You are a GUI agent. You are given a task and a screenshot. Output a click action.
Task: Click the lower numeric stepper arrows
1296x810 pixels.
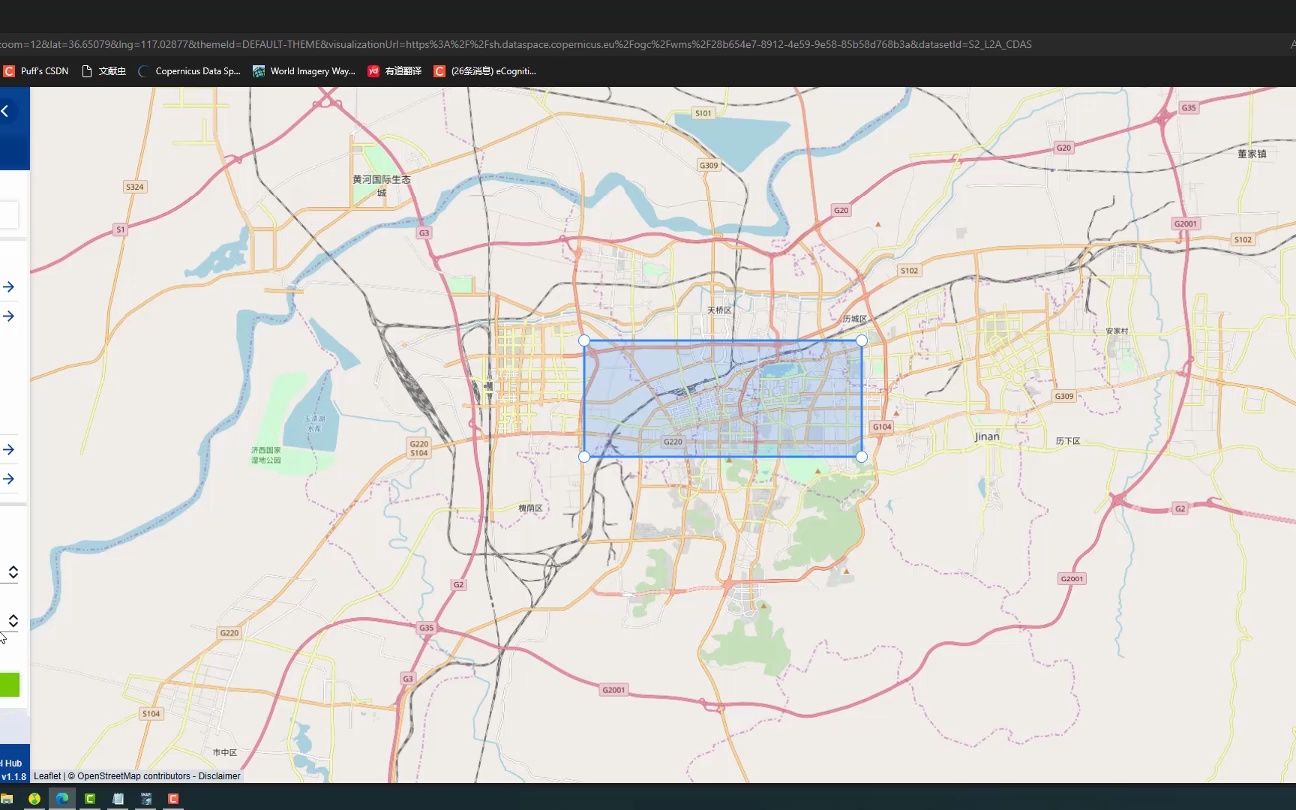pyautogui.click(x=13, y=621)
